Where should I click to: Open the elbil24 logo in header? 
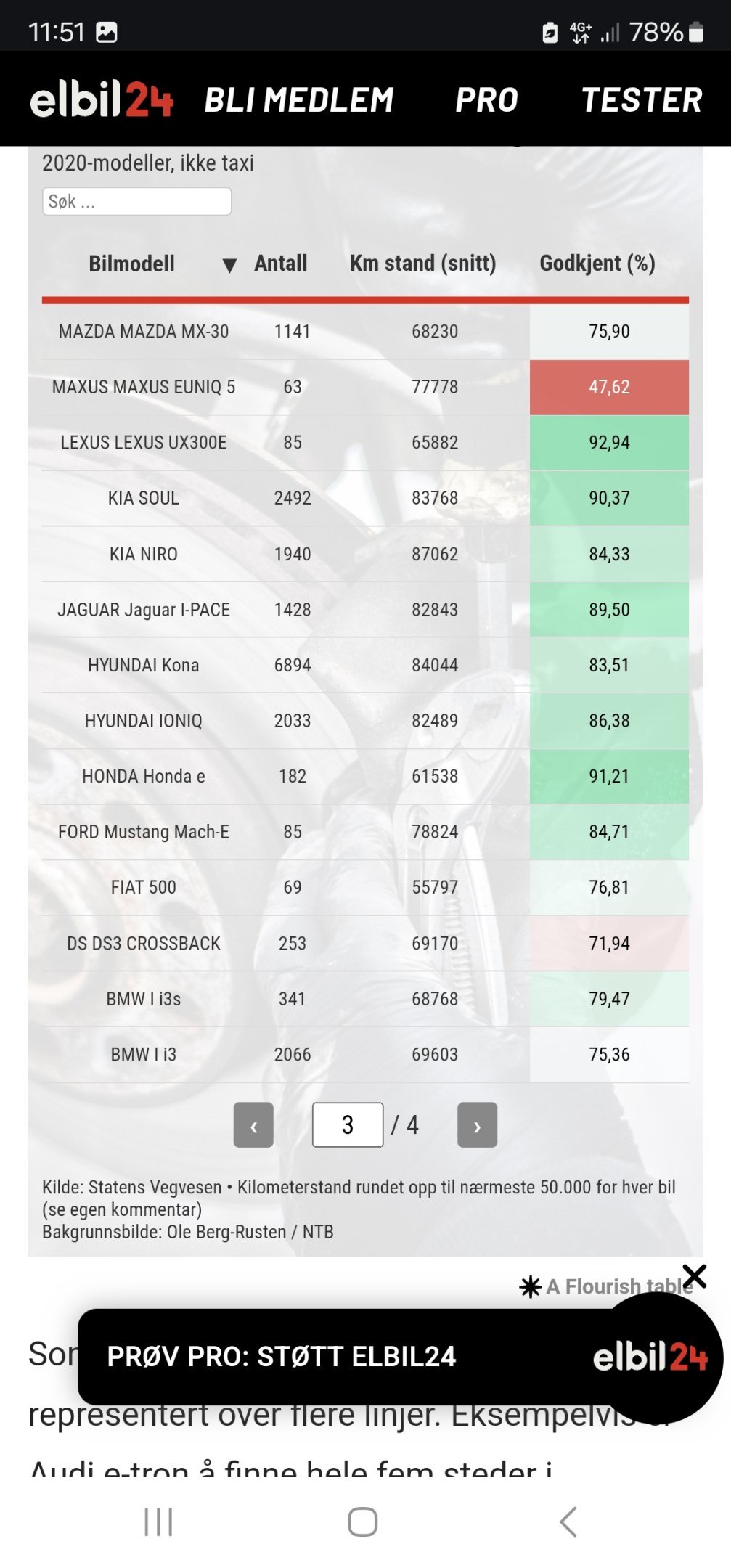(x=102, y=99)
